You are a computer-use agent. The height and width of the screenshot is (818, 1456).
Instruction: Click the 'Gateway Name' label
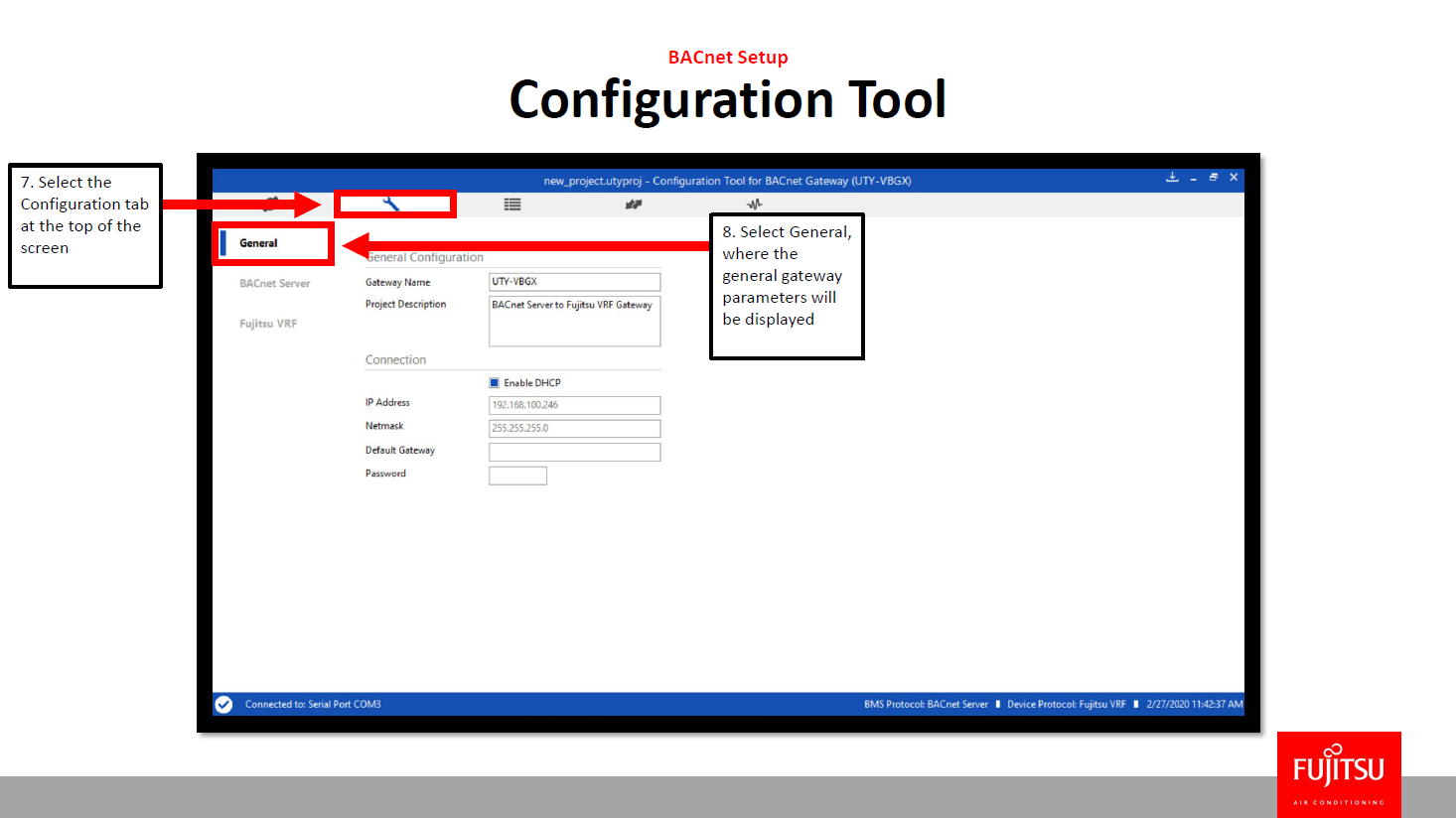tap(397, 283)
